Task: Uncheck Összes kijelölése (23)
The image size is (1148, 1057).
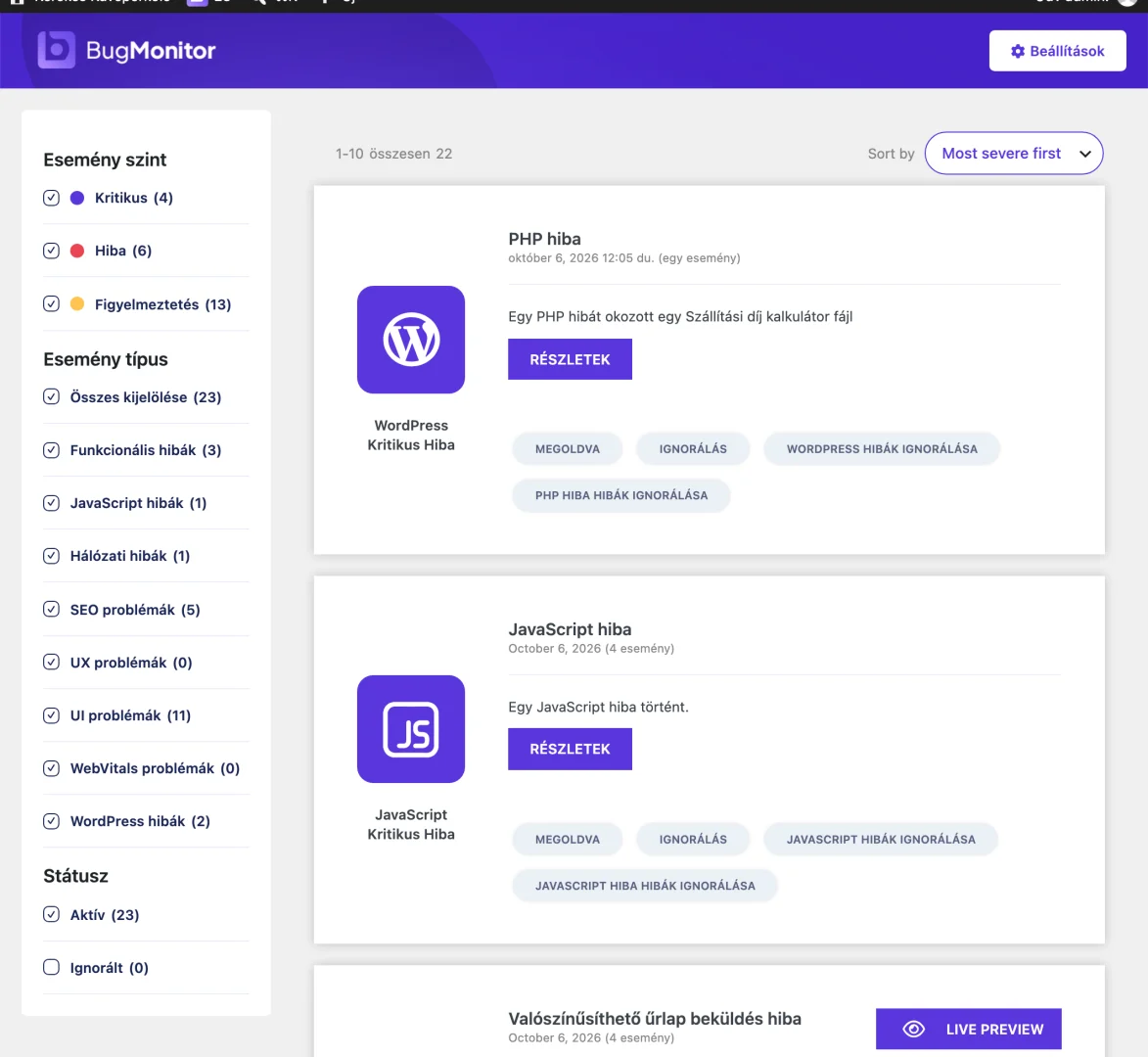Action: (x=51, y=396)
